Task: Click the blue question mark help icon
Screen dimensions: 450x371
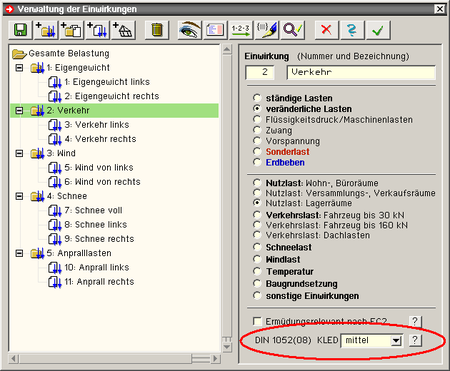Action: tap(352, 30)
